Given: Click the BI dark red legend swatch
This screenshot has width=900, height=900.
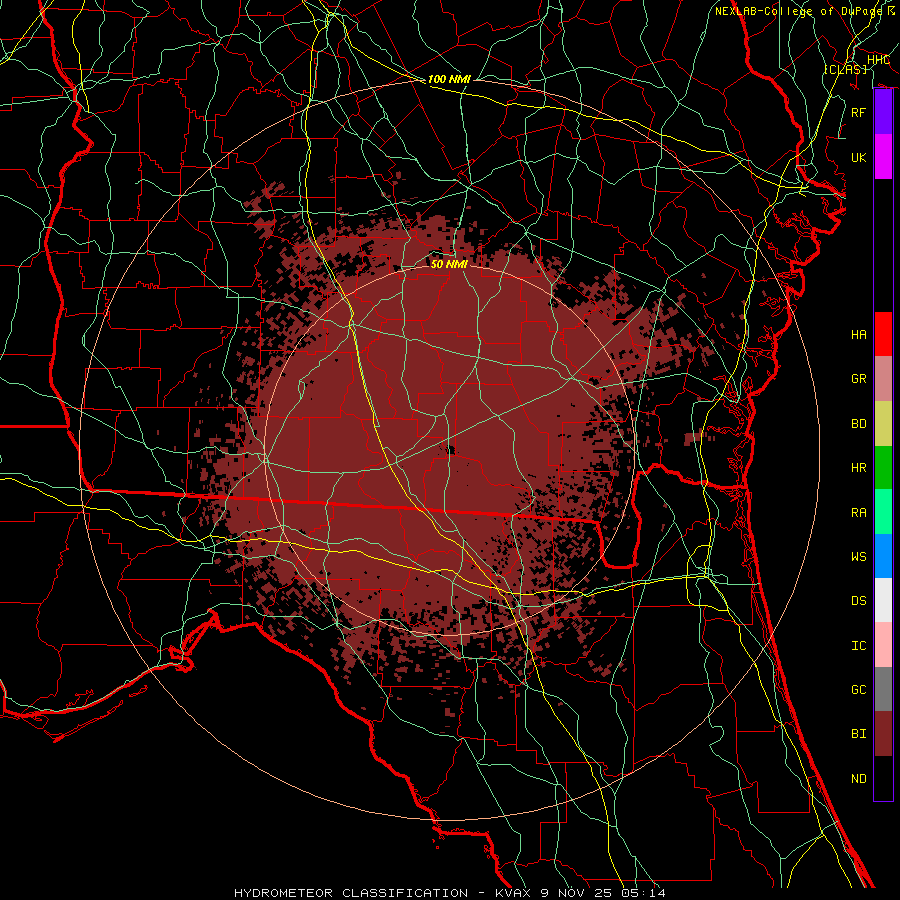Looking at the screenshot, I should coord(883,734).
